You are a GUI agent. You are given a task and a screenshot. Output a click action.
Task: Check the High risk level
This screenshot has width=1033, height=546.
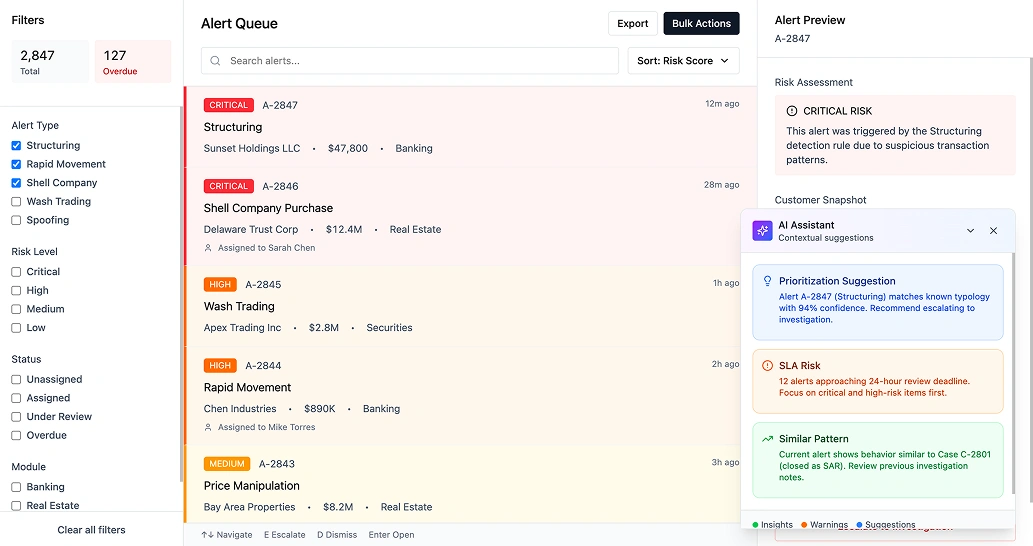pos(16,290)
